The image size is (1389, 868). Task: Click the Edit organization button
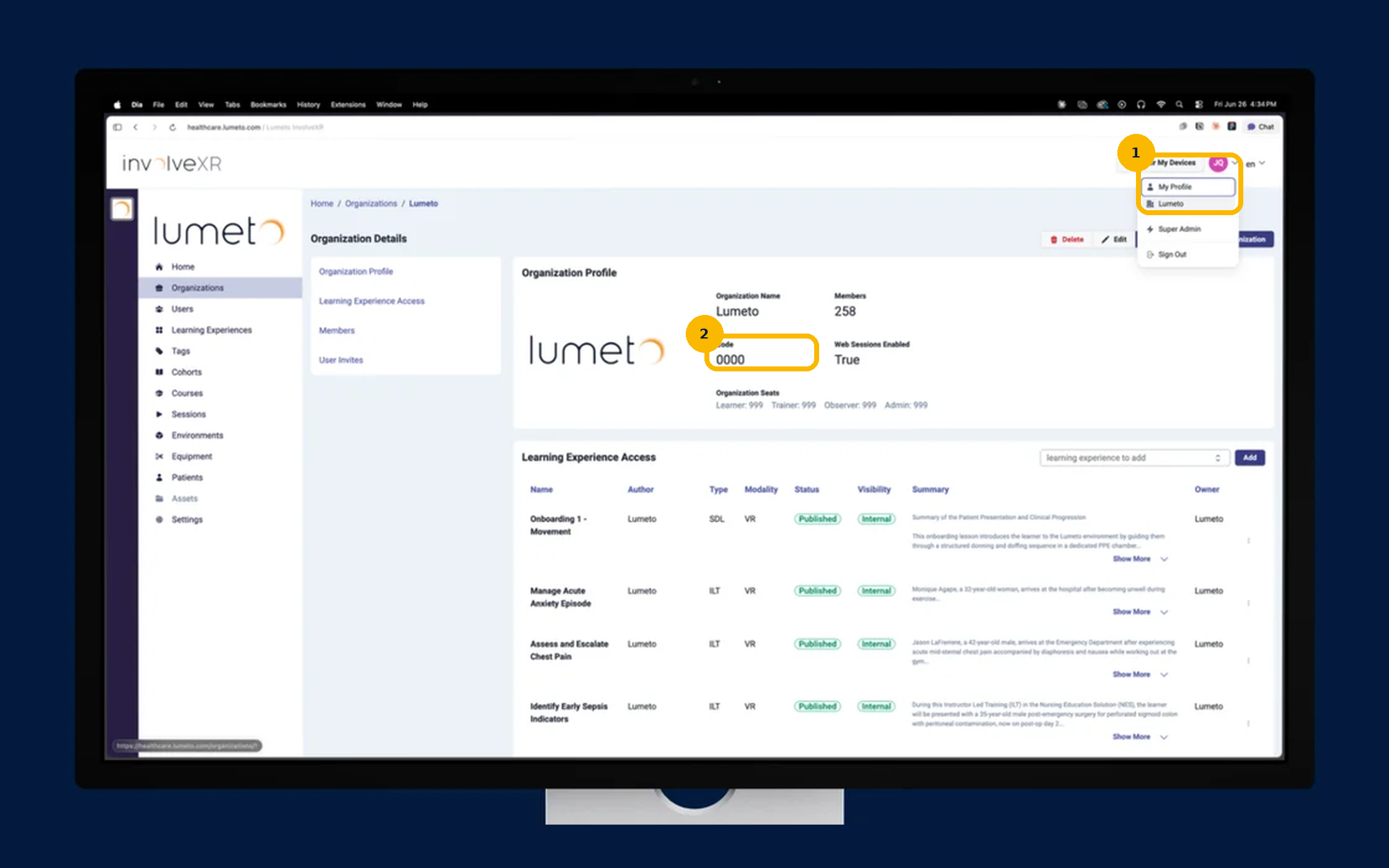pos(1114,239)
